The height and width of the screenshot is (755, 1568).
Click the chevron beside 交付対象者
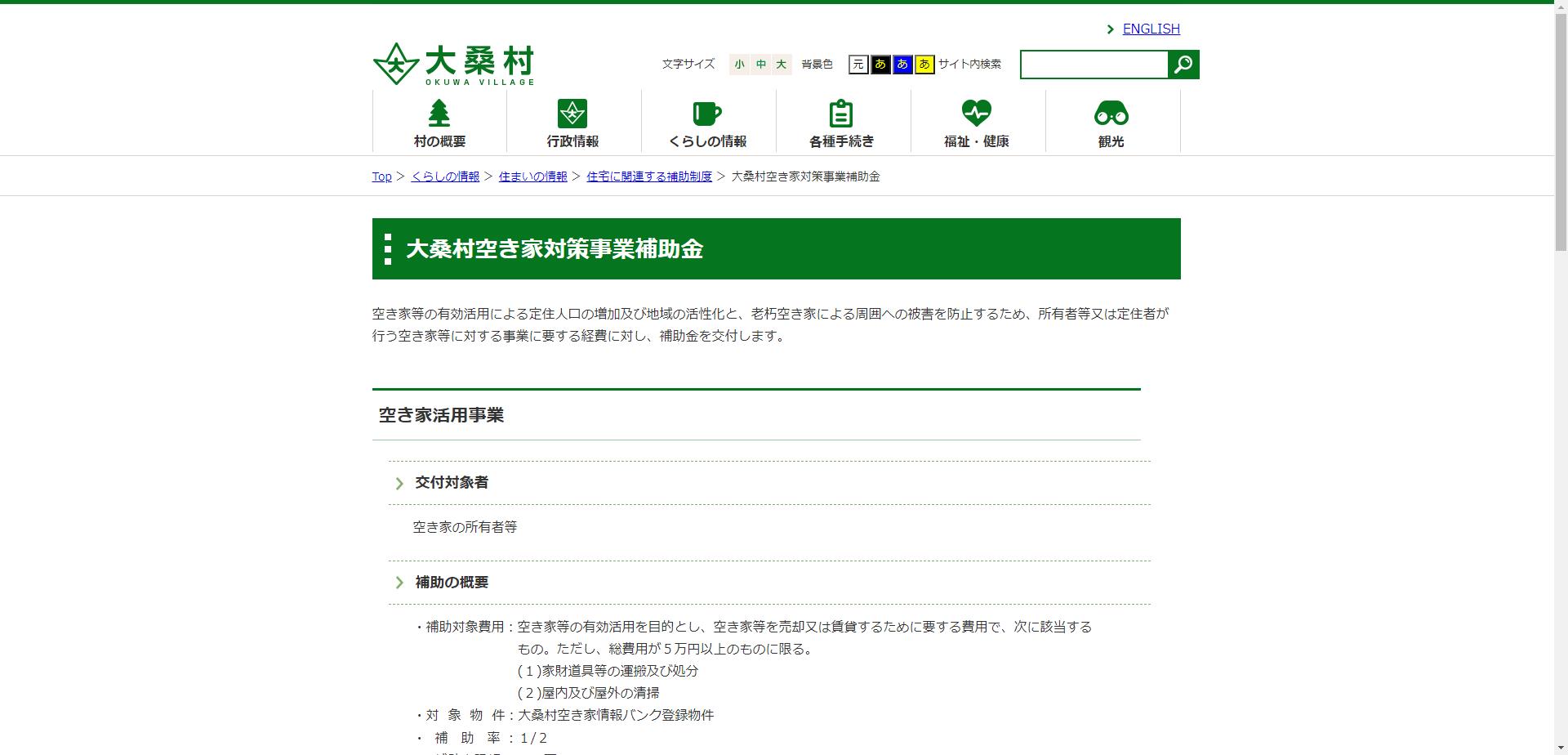click(x=399, y=483)
